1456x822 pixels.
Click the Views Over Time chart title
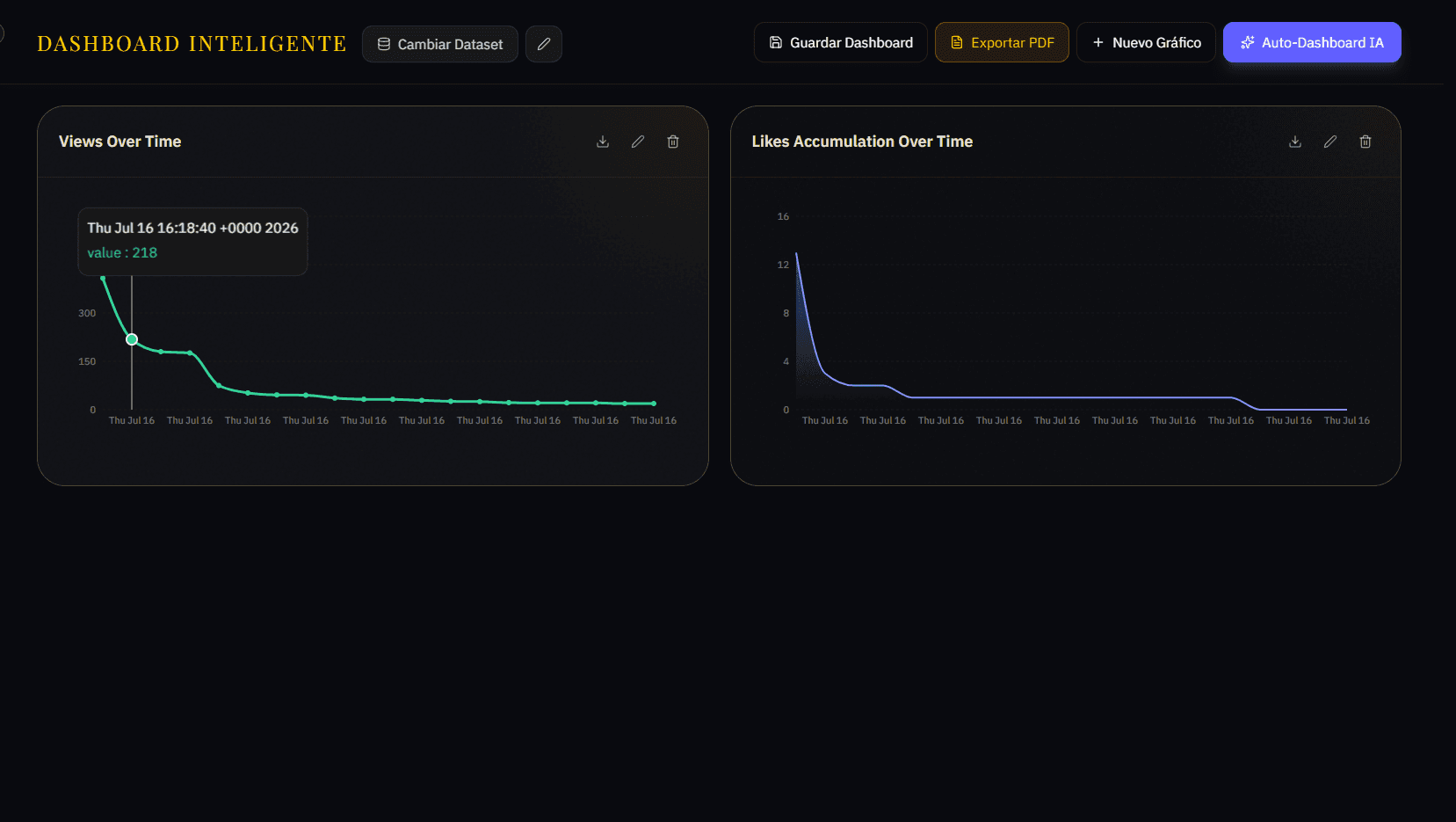[x=120, y=142]
